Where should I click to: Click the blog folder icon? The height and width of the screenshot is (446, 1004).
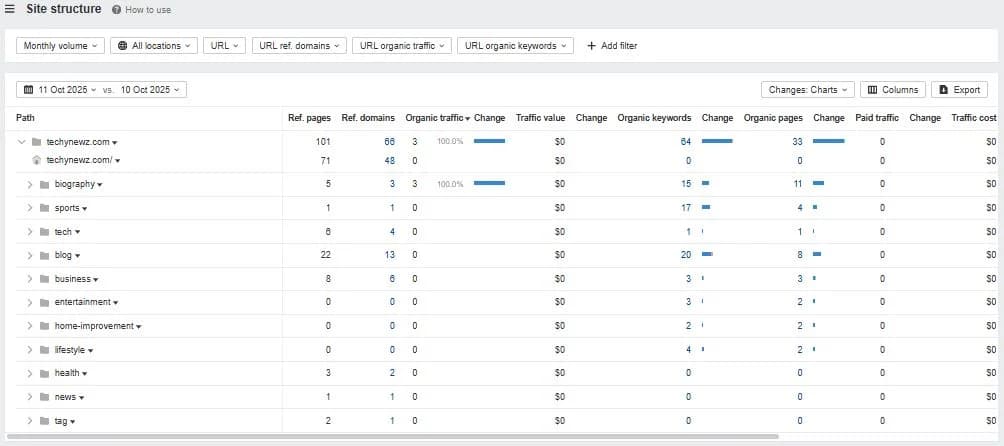click(x=44, y=255)
